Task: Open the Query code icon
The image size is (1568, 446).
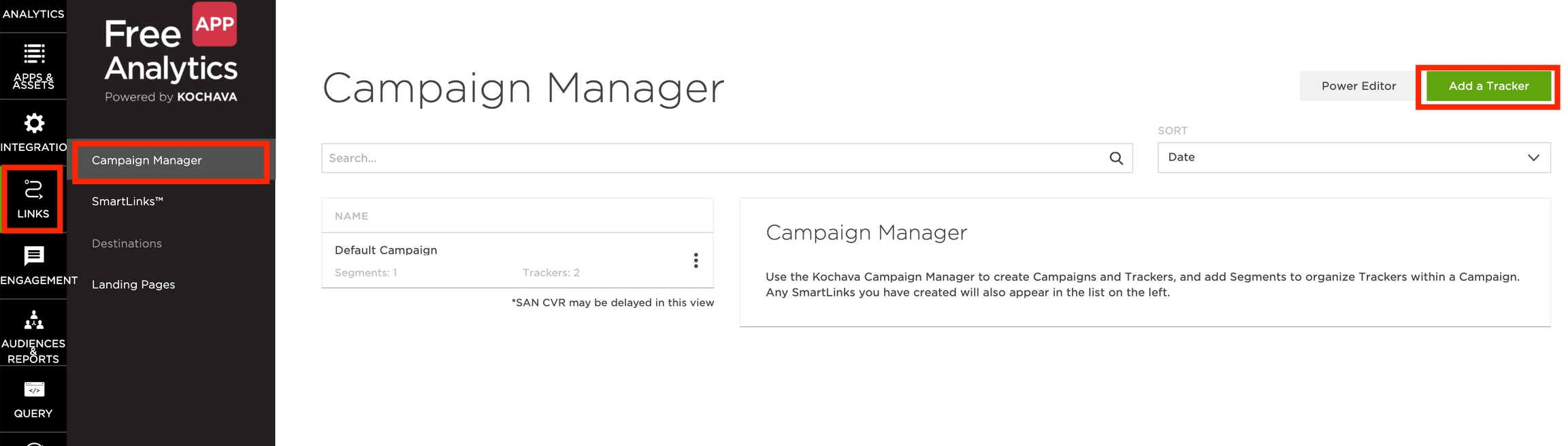Action: pos(33,398)
